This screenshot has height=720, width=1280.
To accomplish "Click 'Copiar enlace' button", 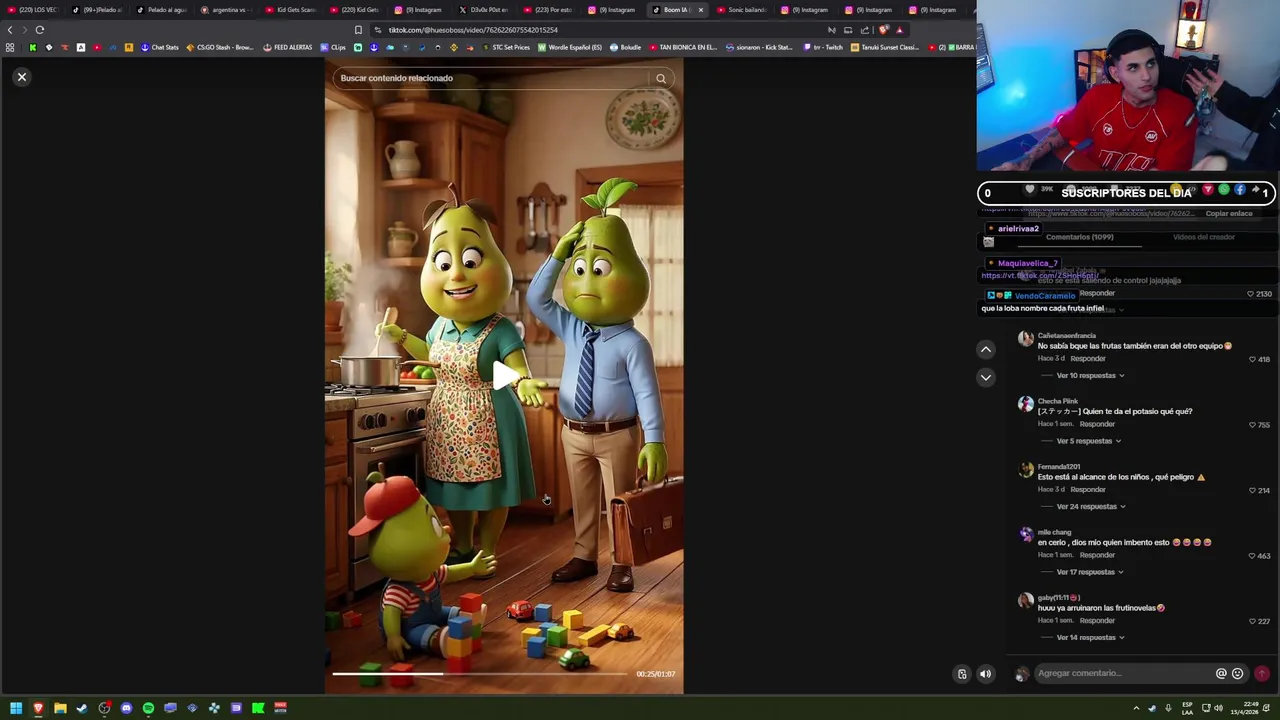I will 1229,214.
